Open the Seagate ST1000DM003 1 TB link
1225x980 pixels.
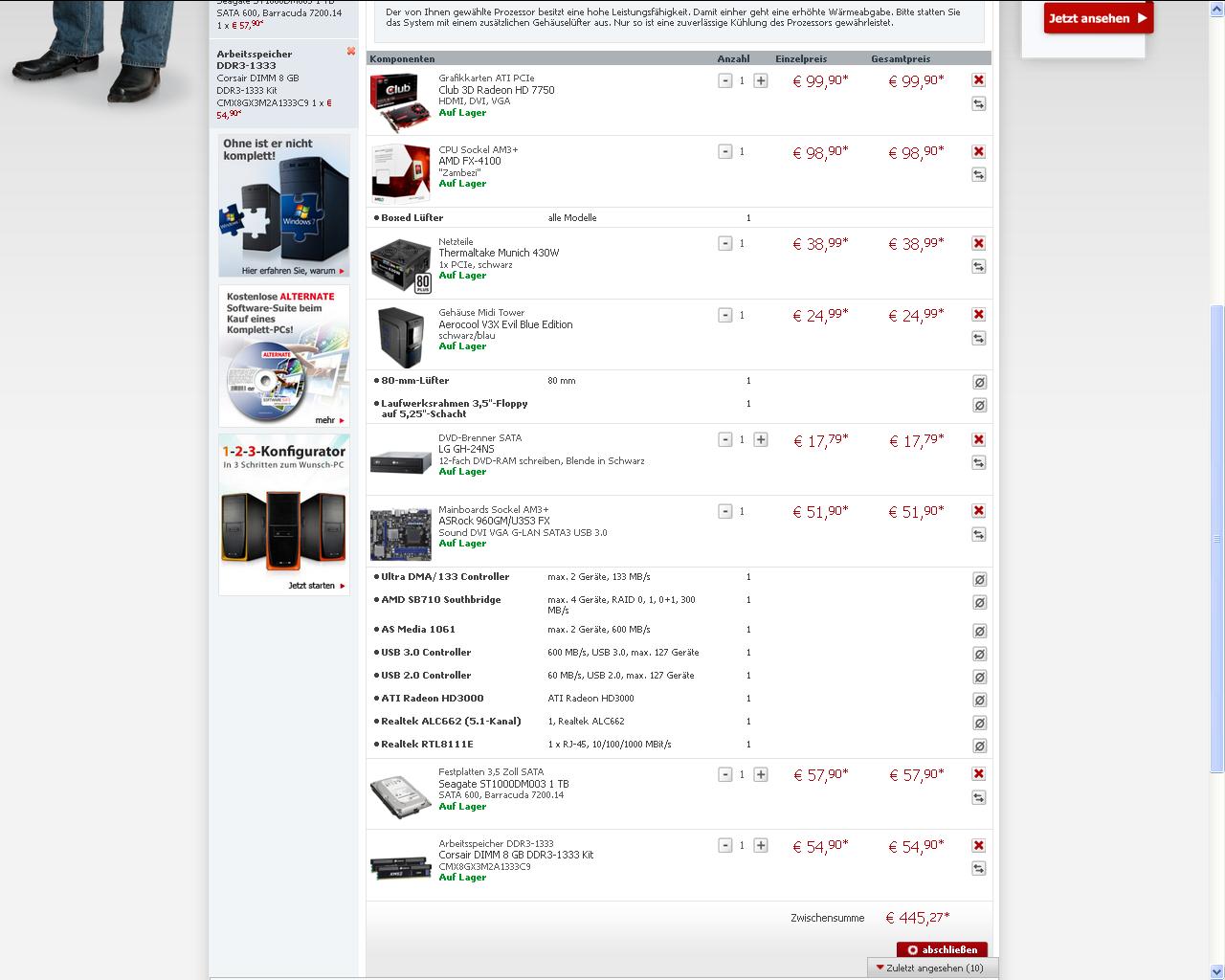tap(503, 784)
